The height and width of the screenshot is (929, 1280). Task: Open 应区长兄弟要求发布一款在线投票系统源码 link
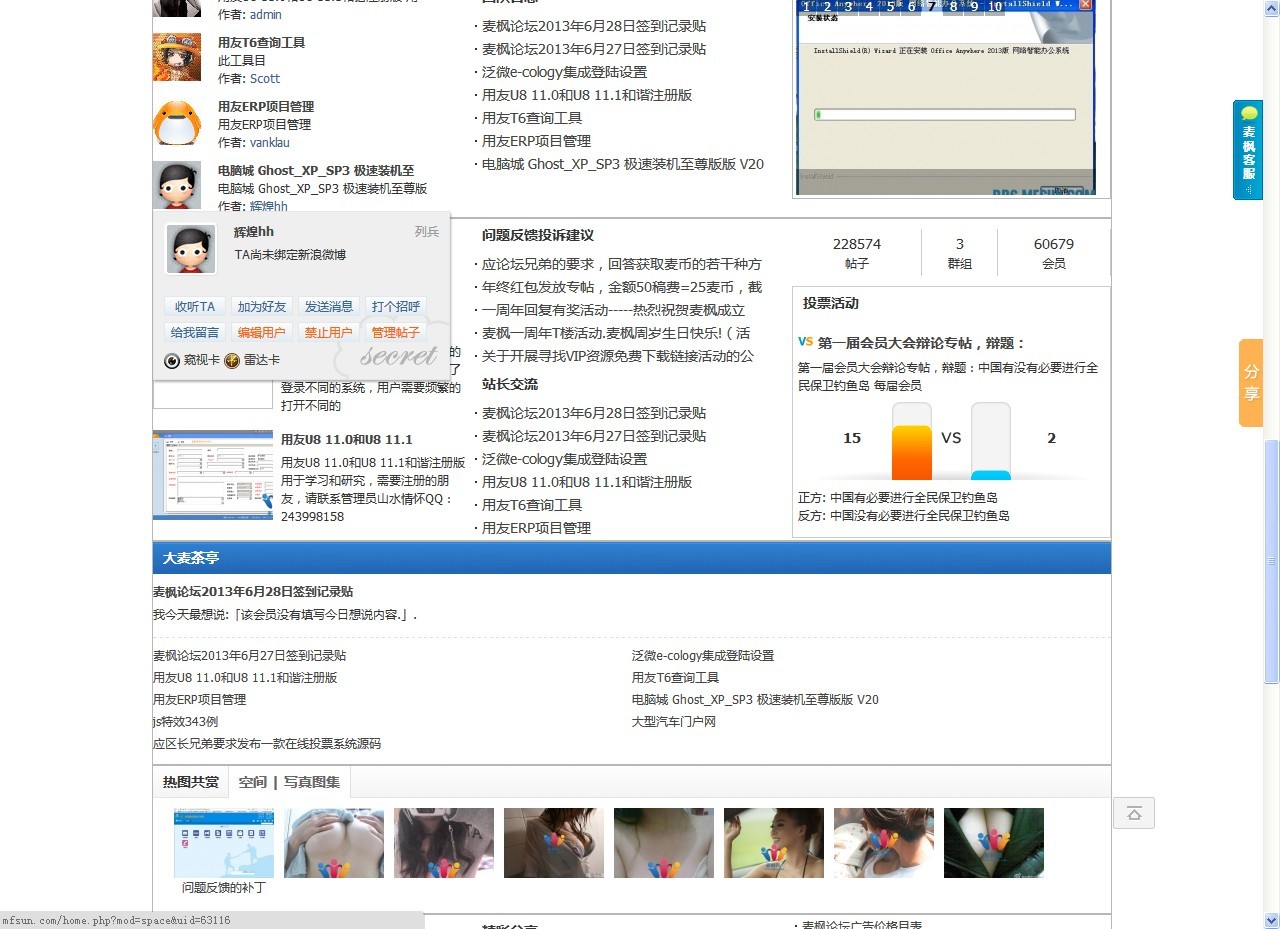click(x=267, y=744)
